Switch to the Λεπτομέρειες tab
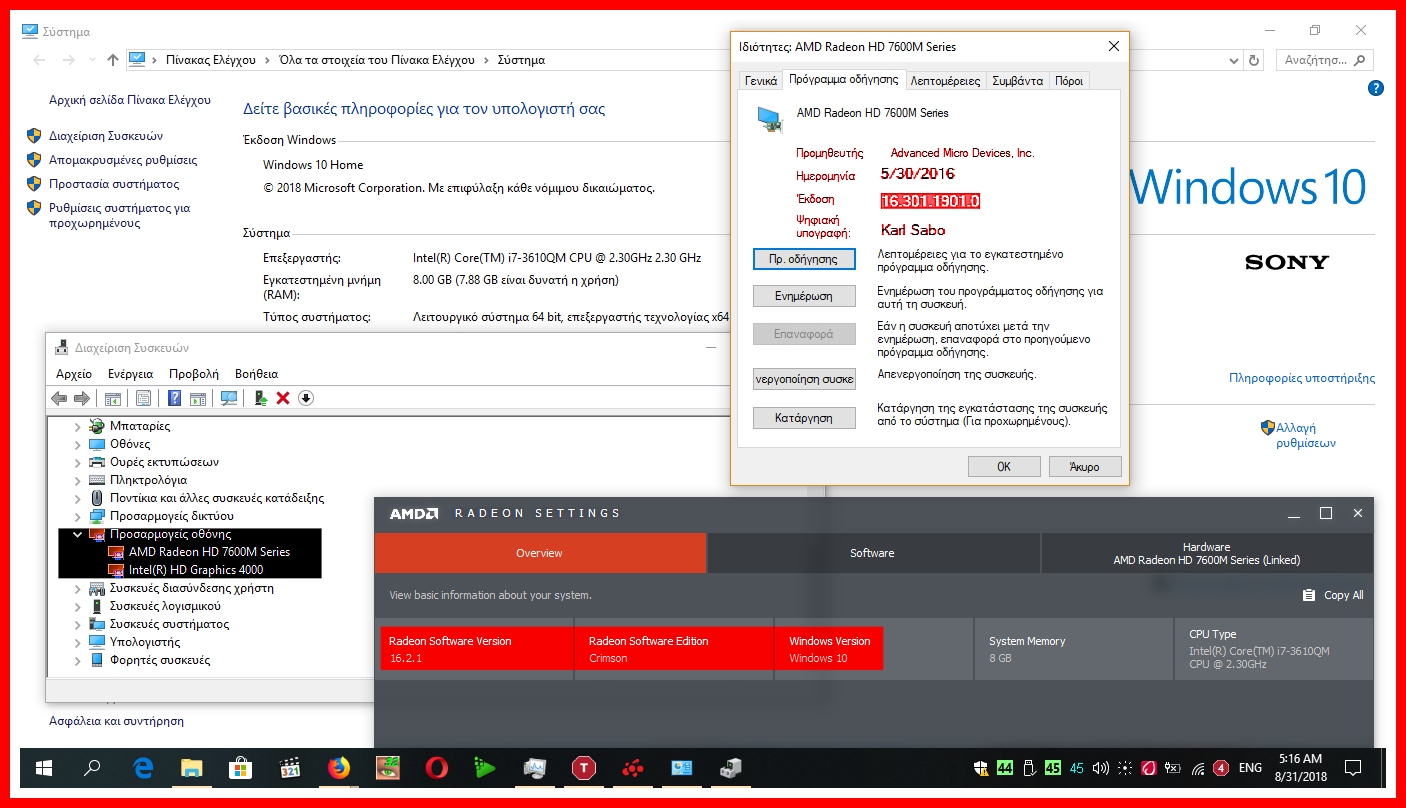Screen dimensions: 1406x808 [945, 81]
